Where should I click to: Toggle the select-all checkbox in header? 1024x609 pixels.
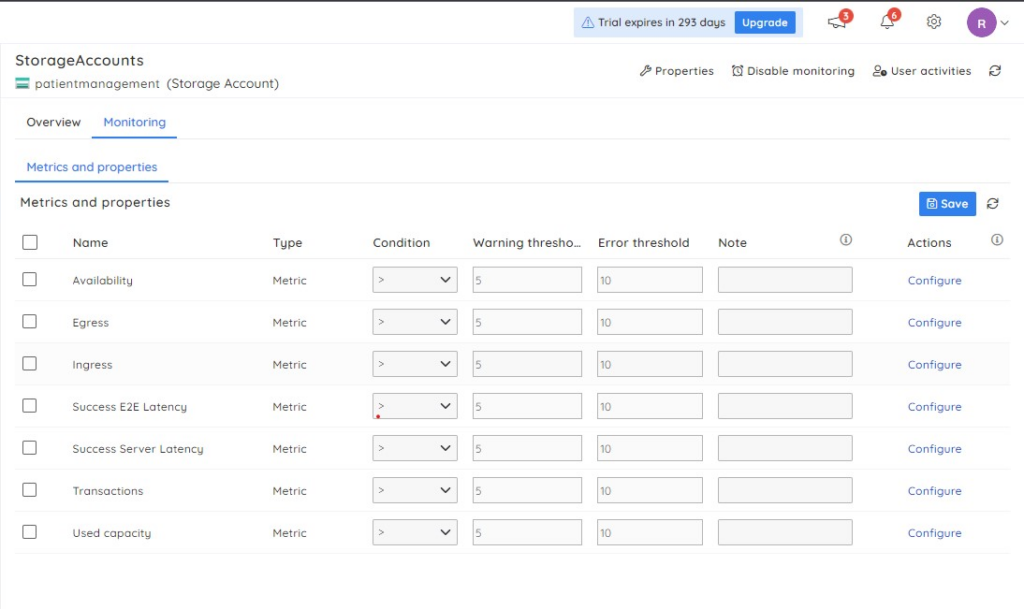pos(30,242)
